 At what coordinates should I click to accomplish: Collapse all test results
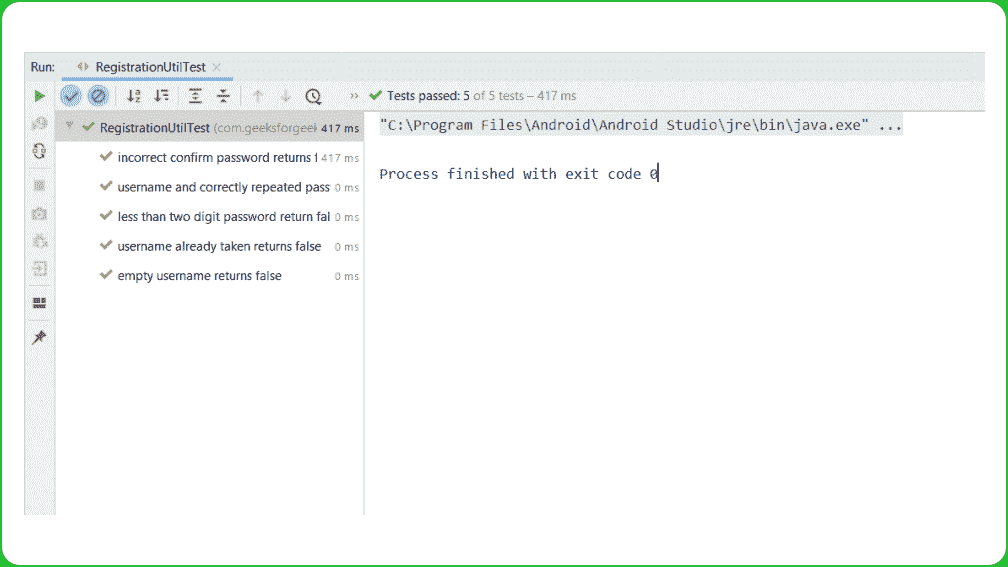tap(223, 96)
